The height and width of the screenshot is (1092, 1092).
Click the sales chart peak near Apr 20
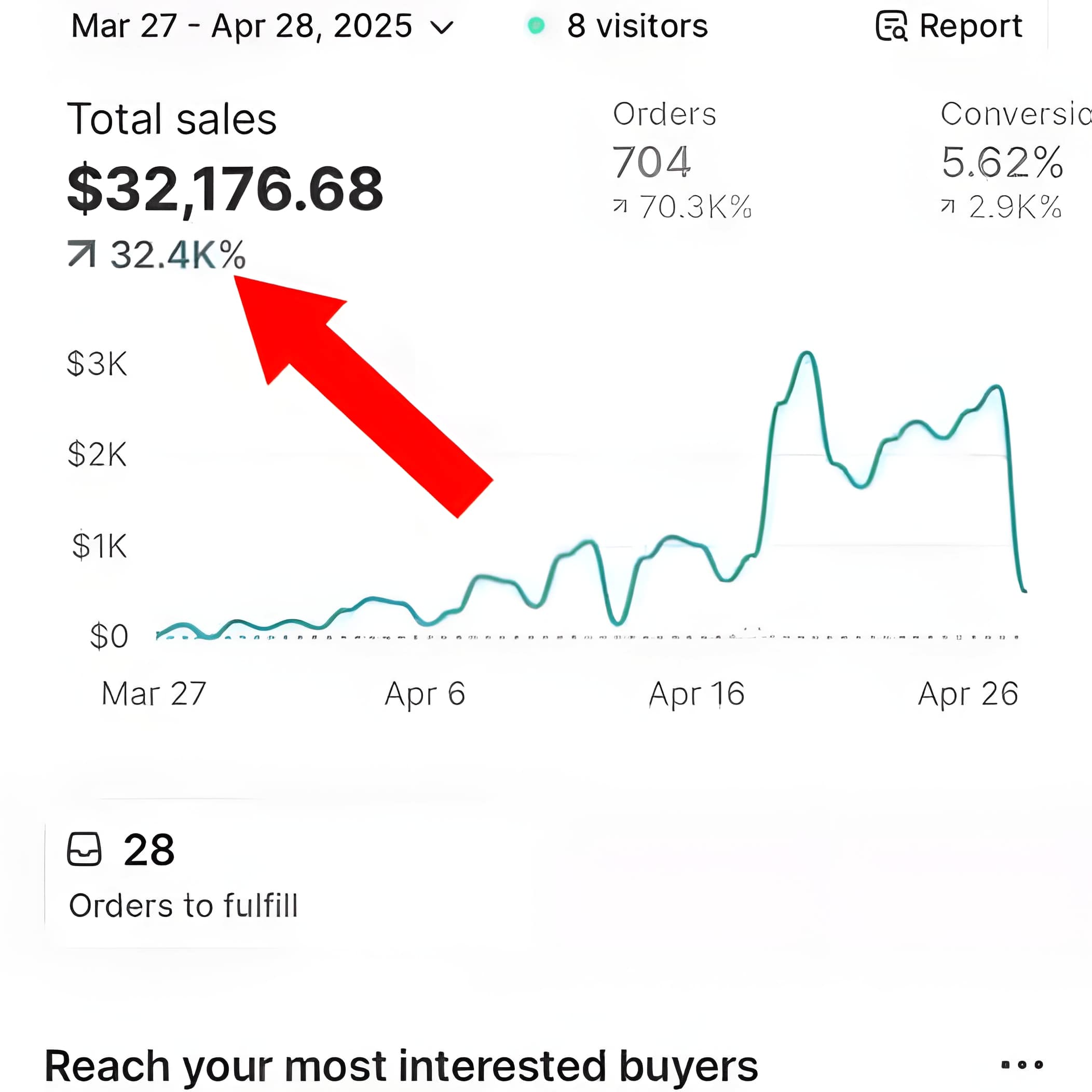(x=807, y=354)
